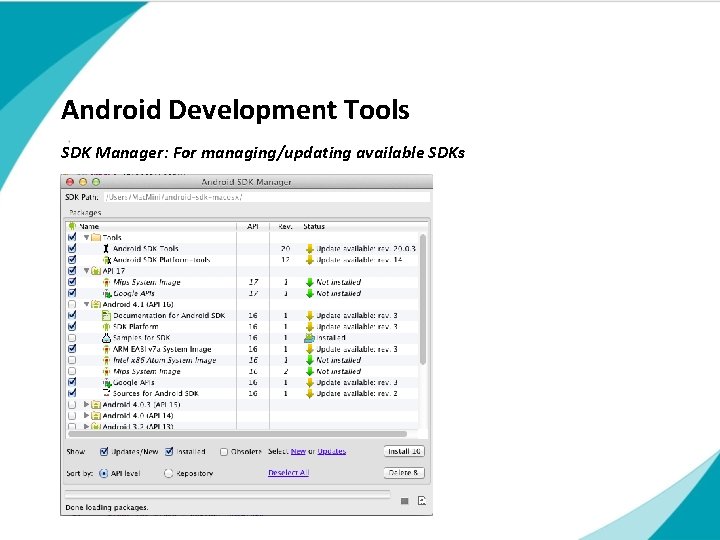The height and width of the screenshot is (540, 720).
Task: Click the New selection link
Action: (x=298, y=452)
